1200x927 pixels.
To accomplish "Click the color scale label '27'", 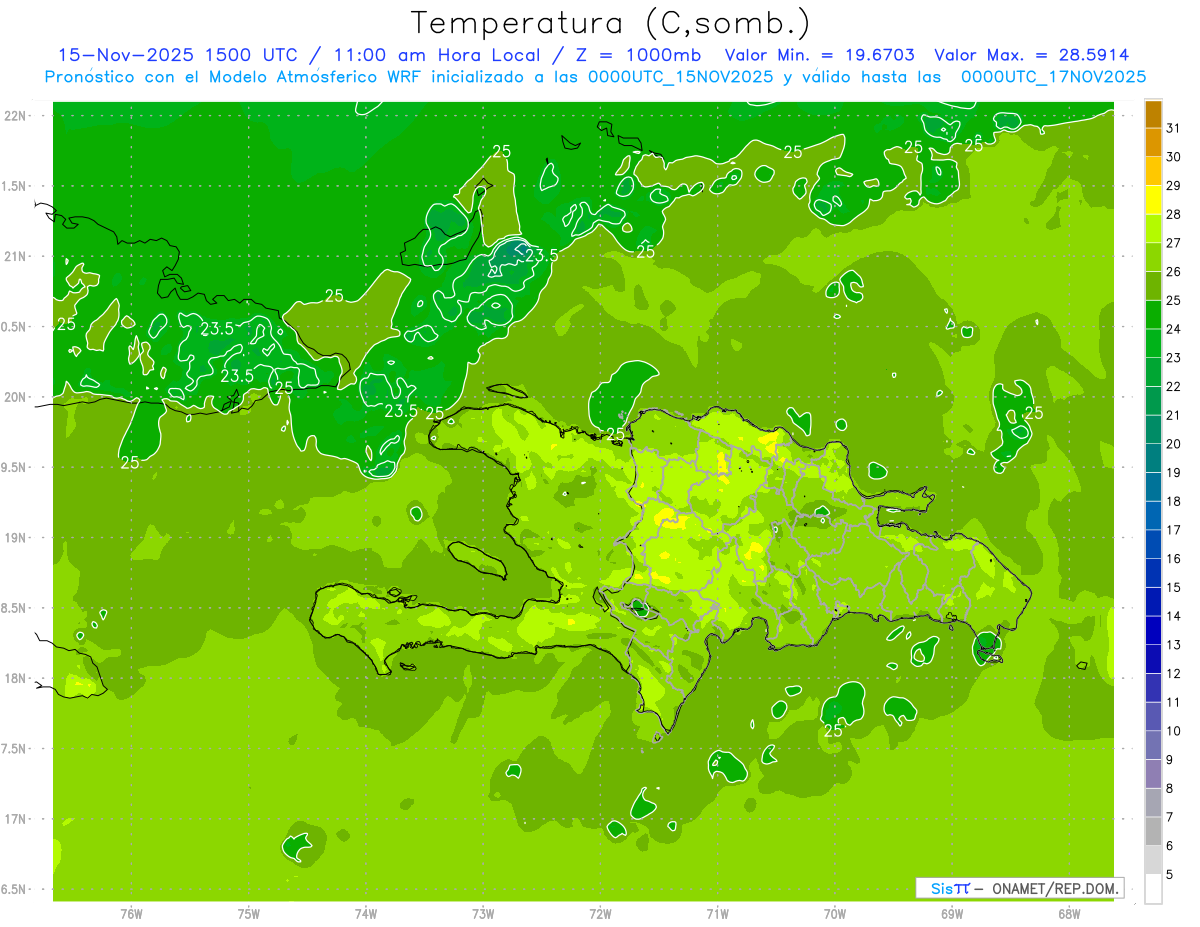I will click(1174, 242).
